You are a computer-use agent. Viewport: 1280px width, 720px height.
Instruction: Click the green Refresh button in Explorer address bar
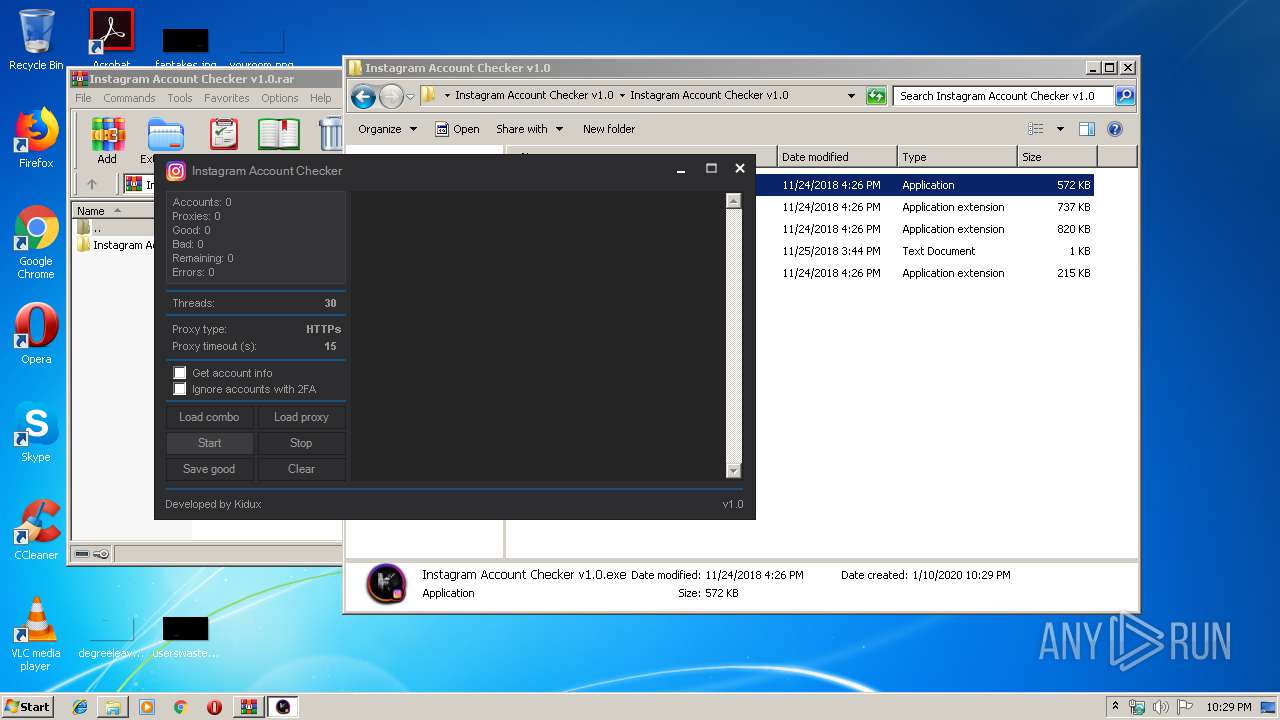pos(876,96)
